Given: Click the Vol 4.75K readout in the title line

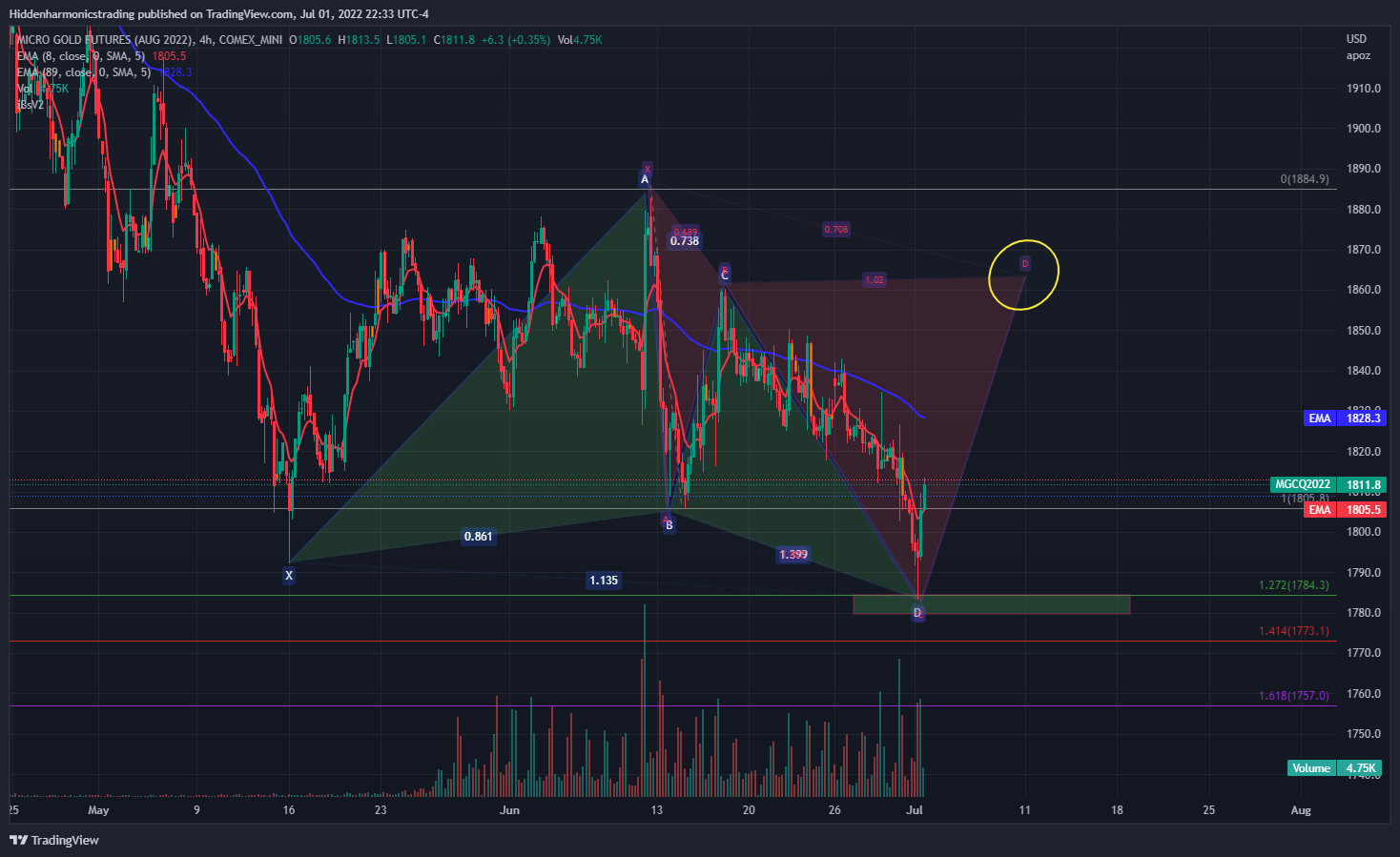Looking at the screenshot, I should coord(580,40).
